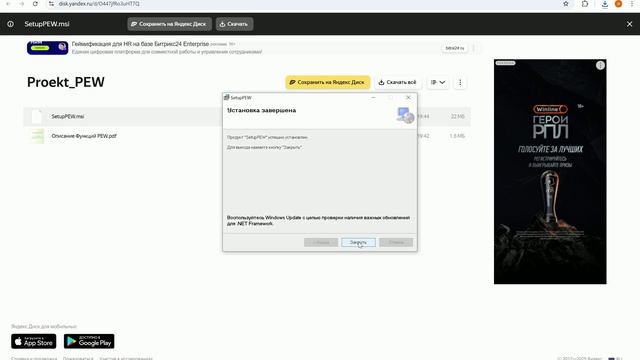
Task: Select the SetupPEW.msi file row
Action: click(x=247, y=116)
